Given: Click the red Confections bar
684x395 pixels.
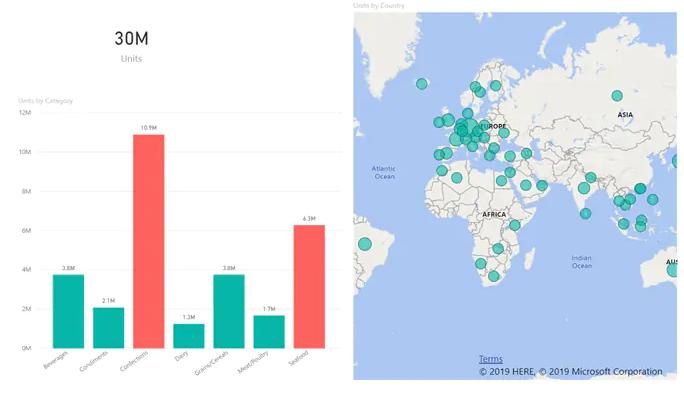Looking at the screenshot, I should coord(149,241).
